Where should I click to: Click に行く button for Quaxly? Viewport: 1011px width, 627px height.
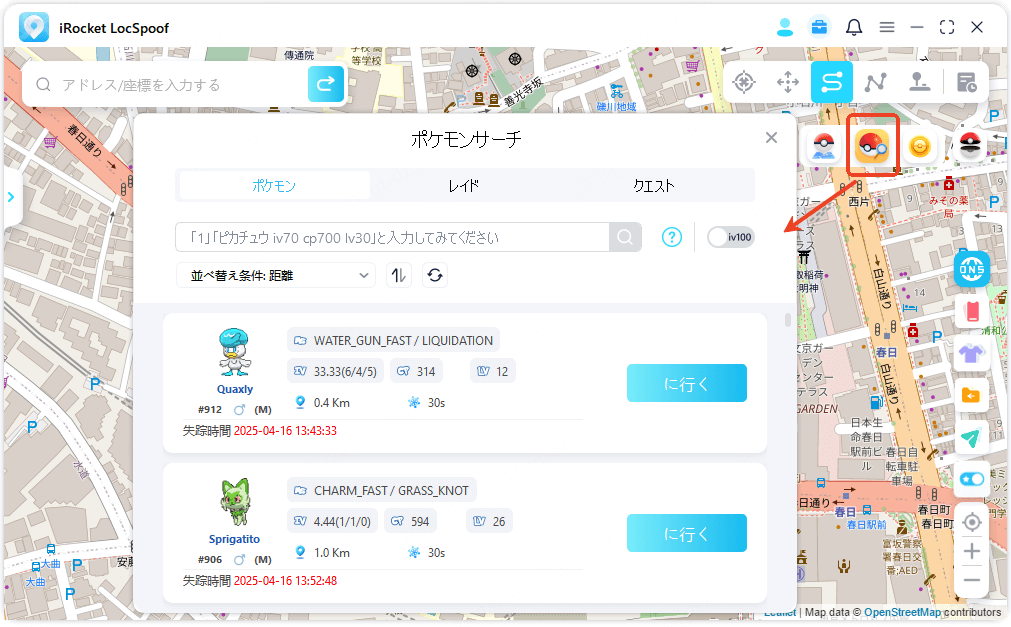pyautogui.click(x=687, y=383)
